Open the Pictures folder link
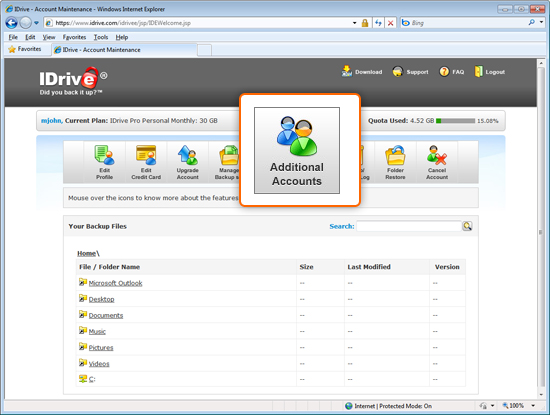The width and height of the screenshot is (550, 415). coord(101,348)
